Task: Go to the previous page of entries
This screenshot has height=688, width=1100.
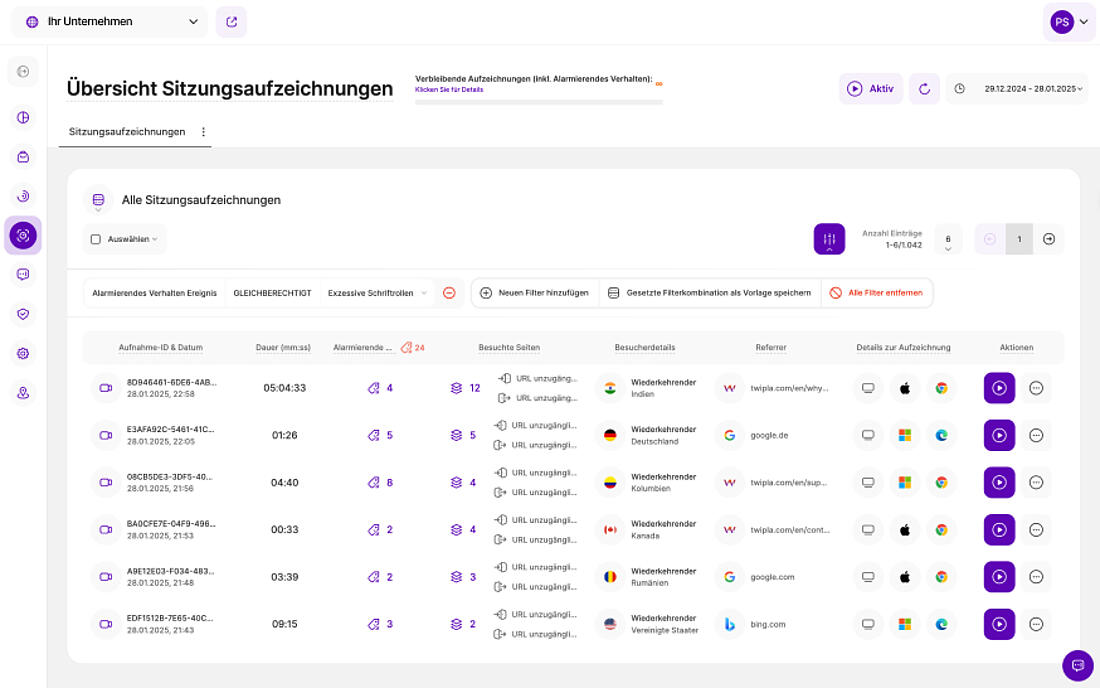Action: point(990,239)
